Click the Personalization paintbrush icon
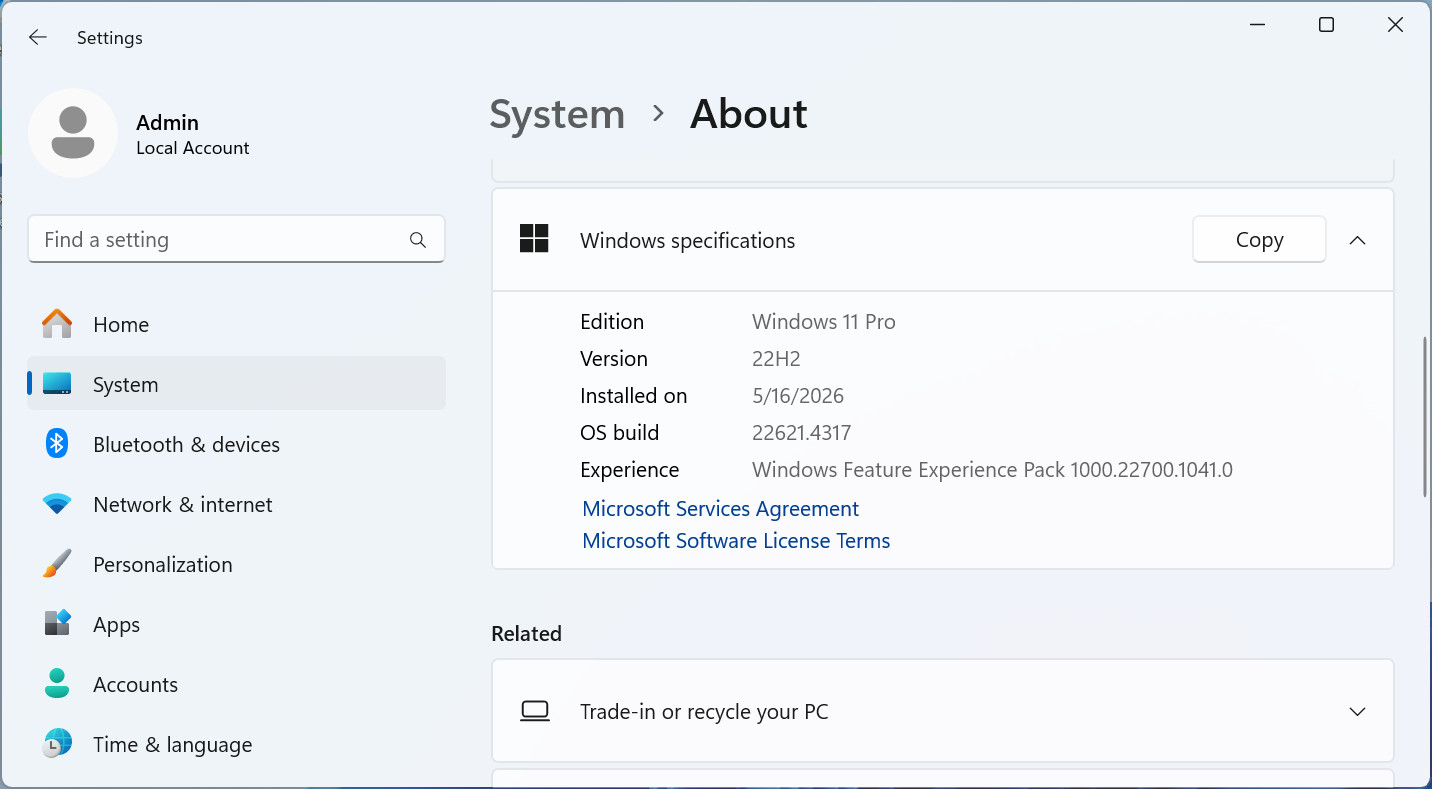 (57, 564)
